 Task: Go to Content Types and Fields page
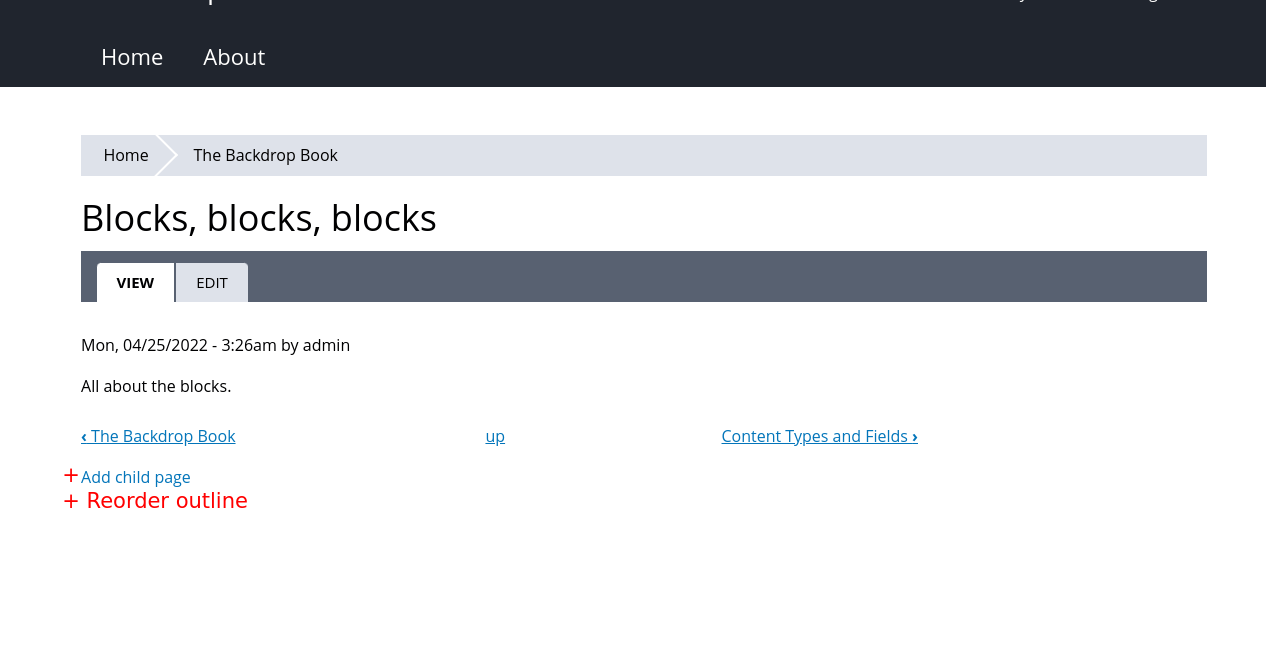point(814,435)
